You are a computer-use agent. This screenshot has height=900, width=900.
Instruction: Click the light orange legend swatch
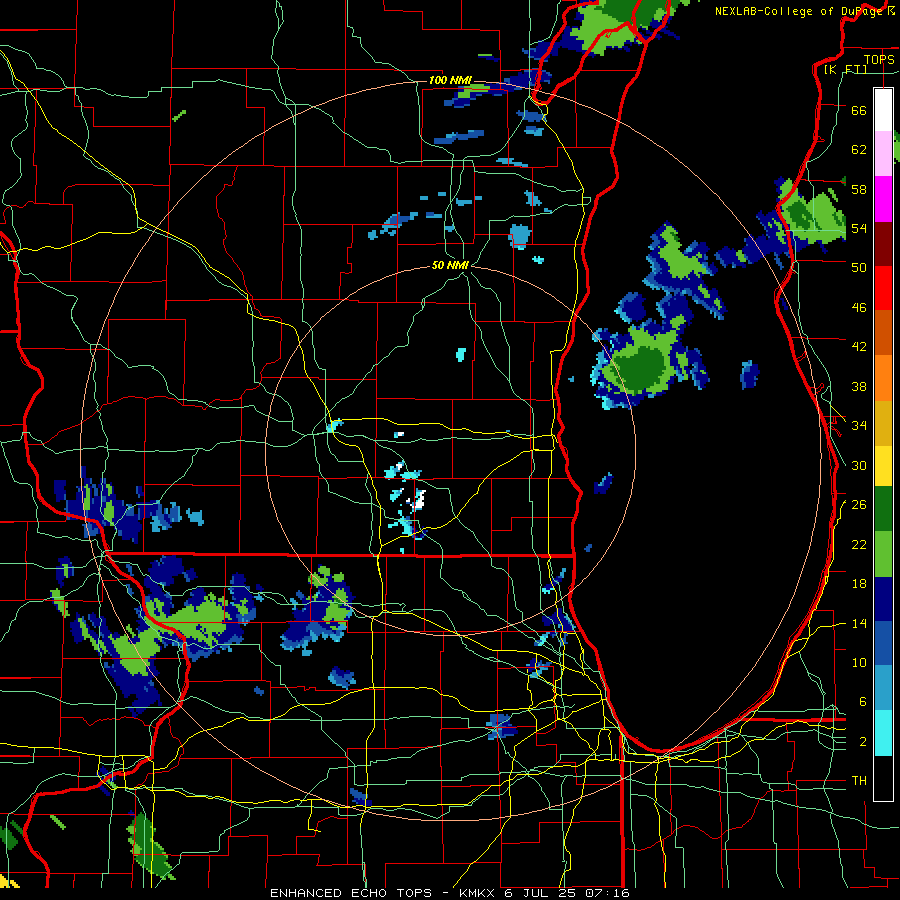coord(883,377)
